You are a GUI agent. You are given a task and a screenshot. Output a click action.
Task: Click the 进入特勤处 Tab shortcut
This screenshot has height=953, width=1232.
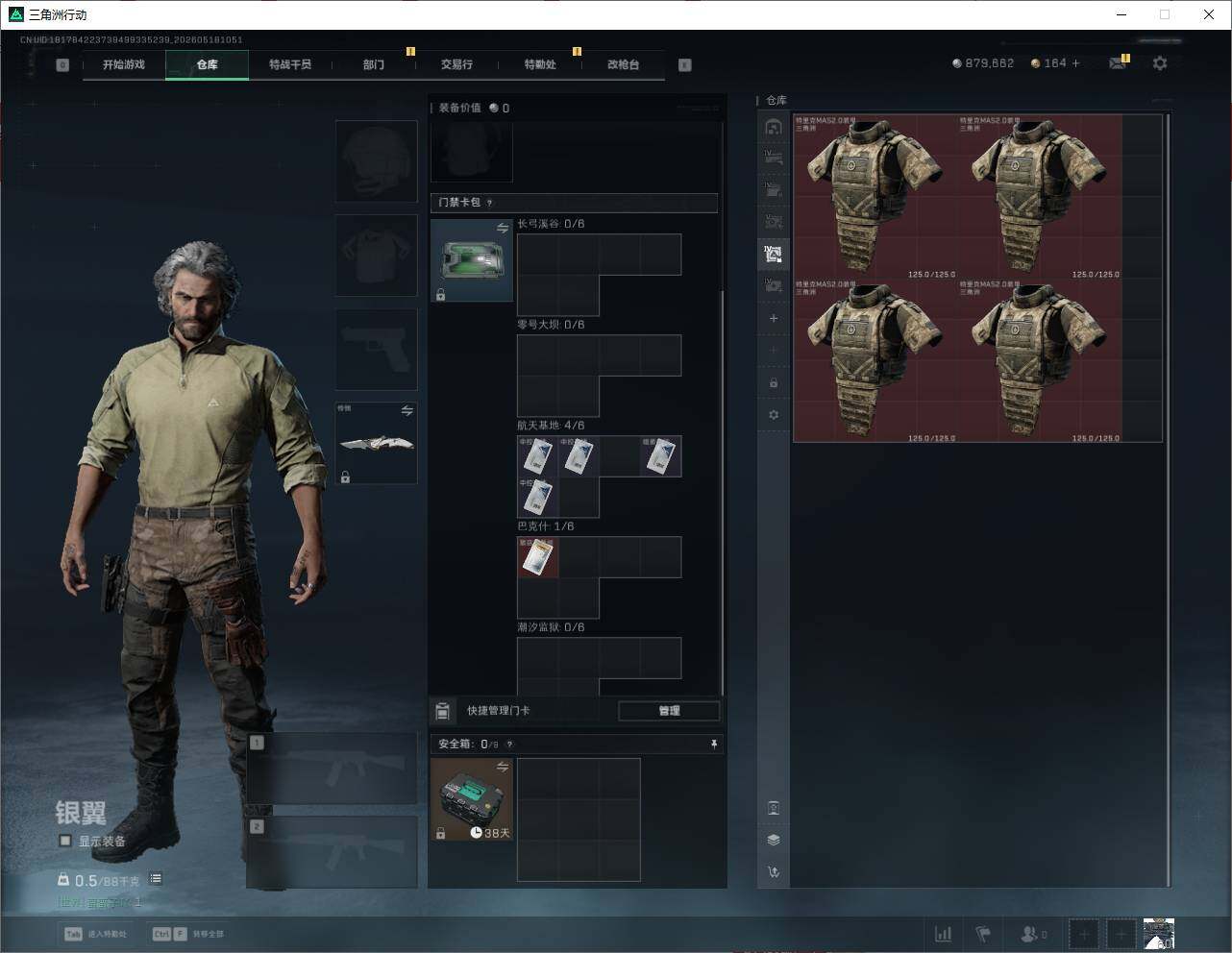[95, 934]
